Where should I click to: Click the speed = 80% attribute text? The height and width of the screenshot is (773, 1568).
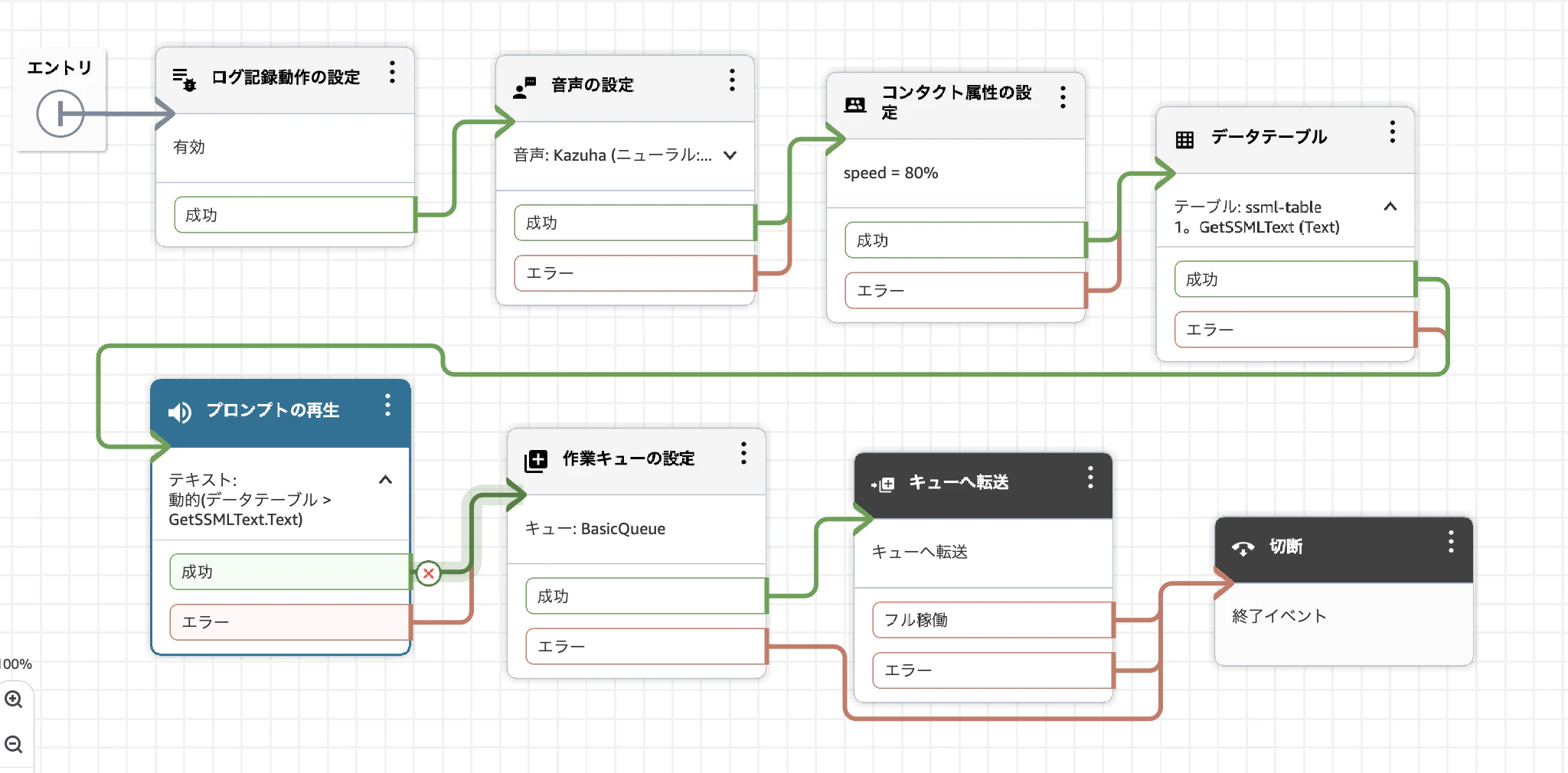pyautogui.click(x=890, y=173)
